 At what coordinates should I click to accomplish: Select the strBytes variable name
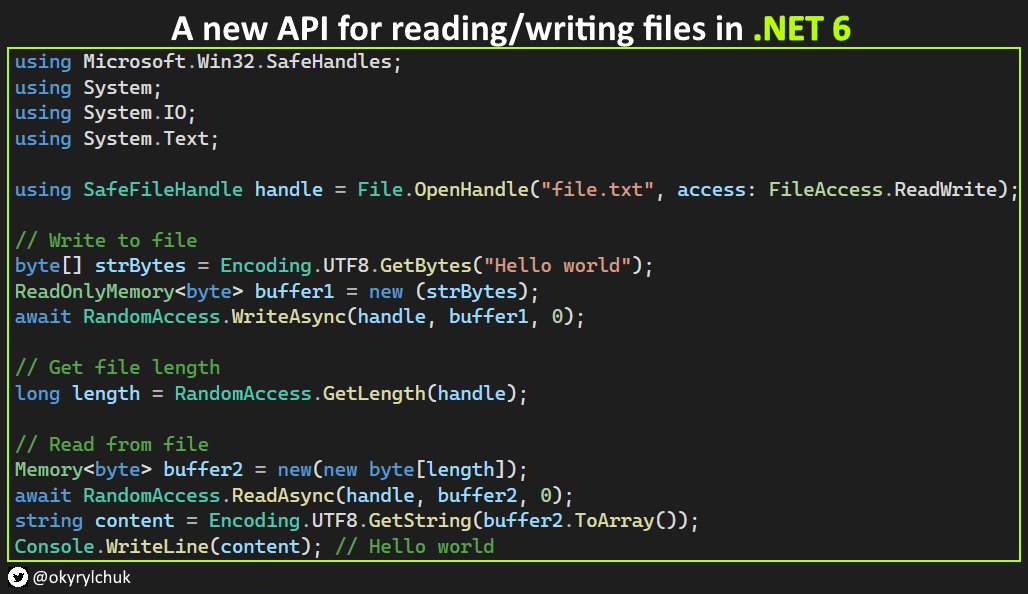click(139, 265)
